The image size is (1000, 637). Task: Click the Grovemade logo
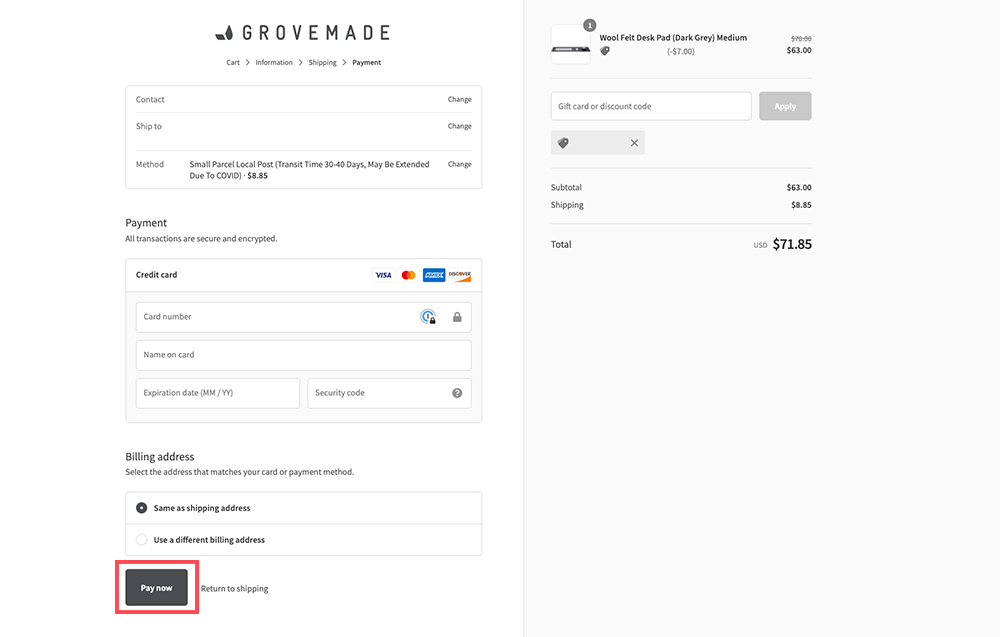pos(303,33)
